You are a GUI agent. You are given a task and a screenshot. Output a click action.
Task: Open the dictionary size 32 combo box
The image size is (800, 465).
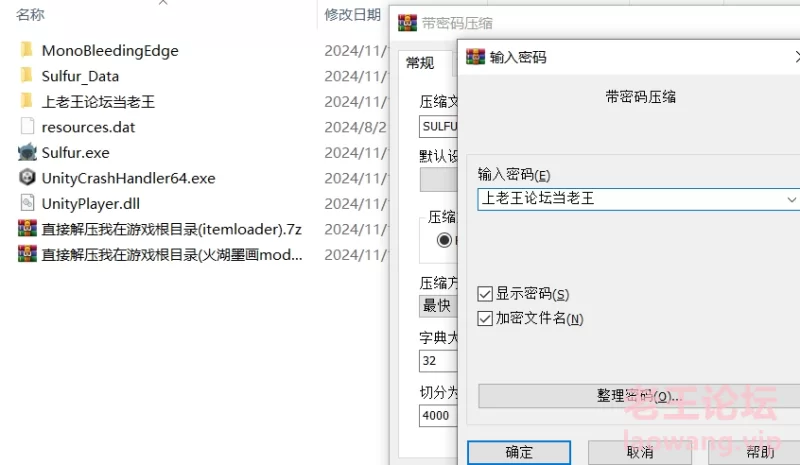point(438,361)
